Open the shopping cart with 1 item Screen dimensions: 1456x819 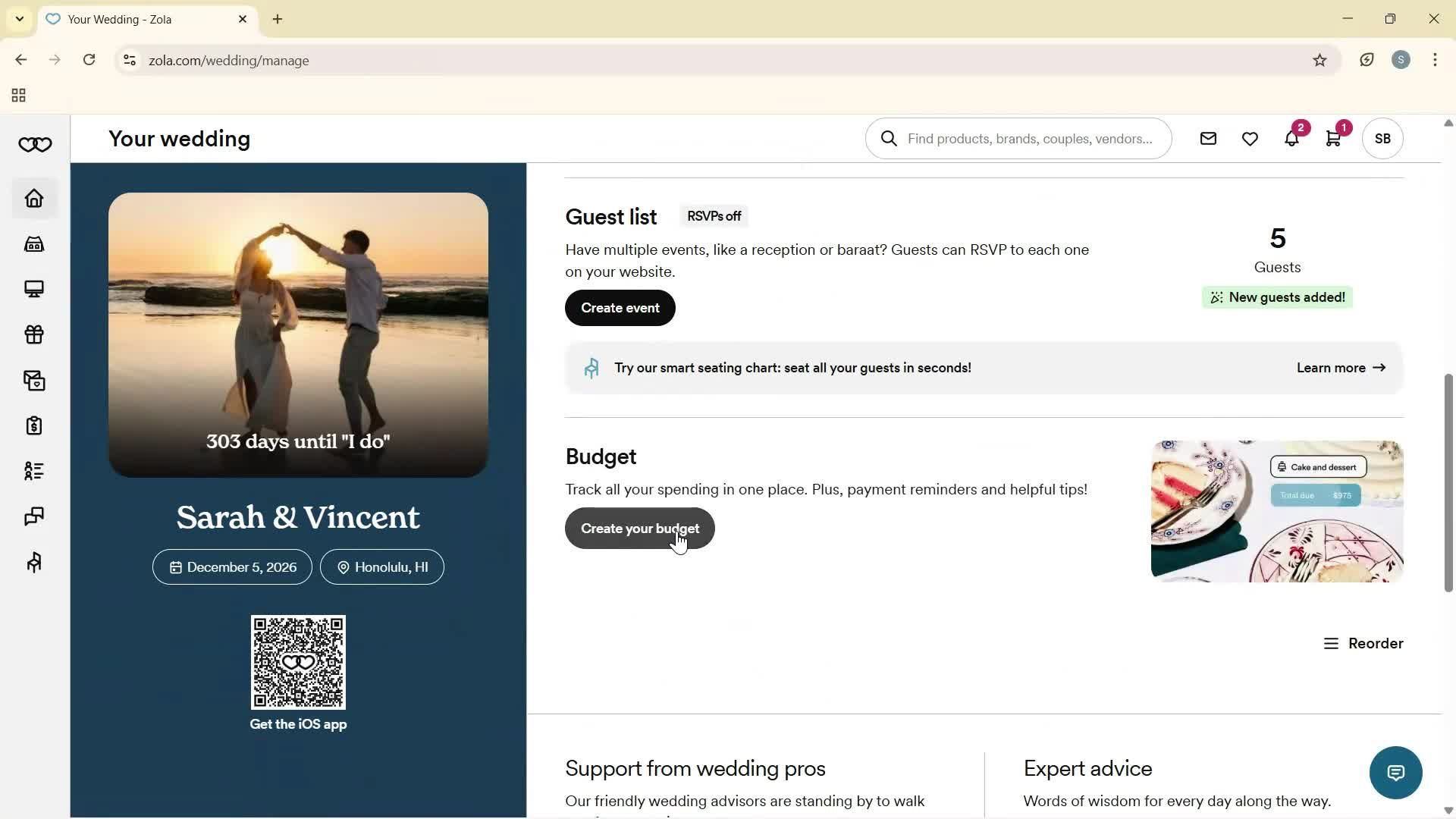[x=1334, y=138]
